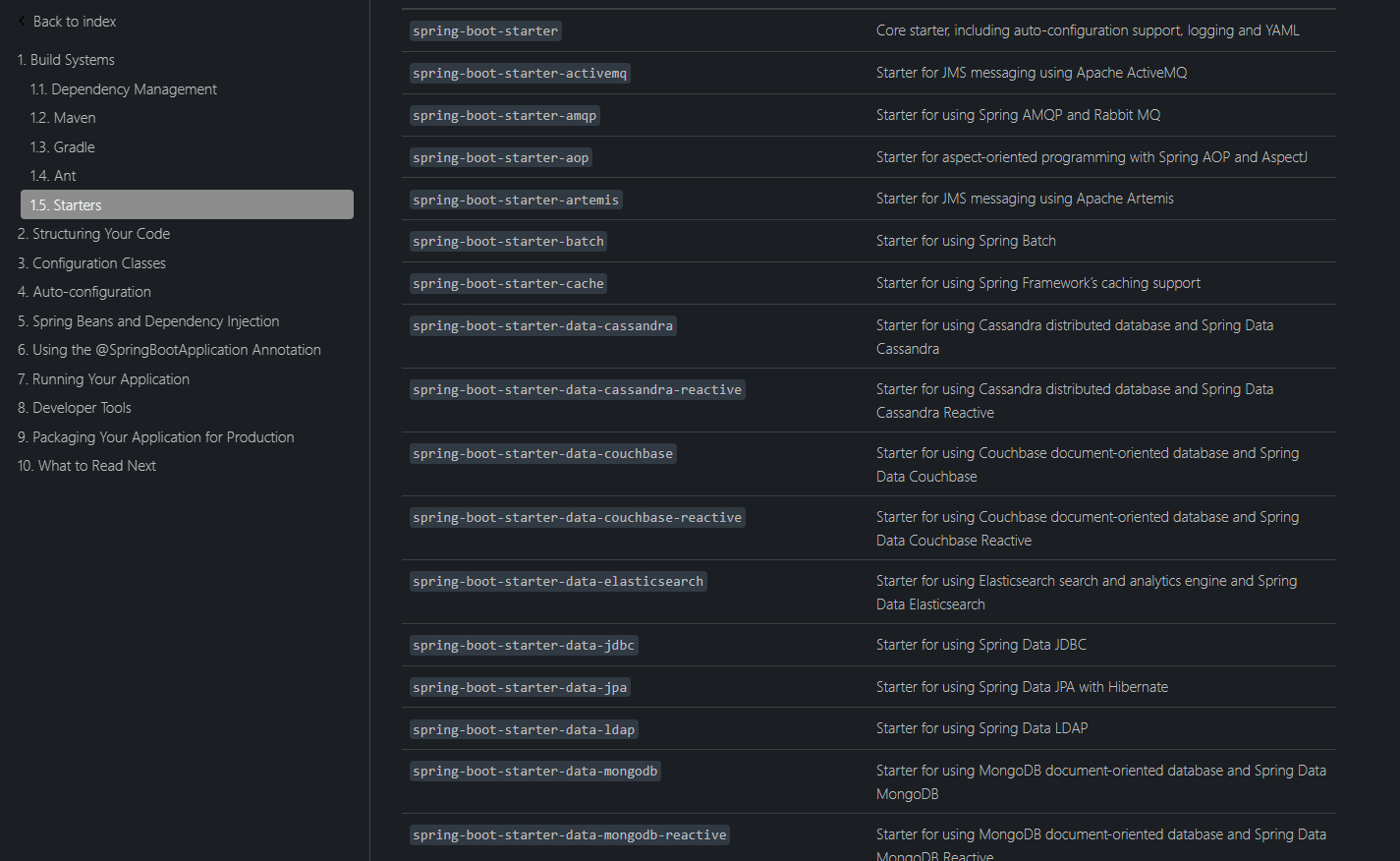Screen dimensions: 1400x861
Task: Click spring-boot-starter-aop code label
Action: tap(501, 158)
